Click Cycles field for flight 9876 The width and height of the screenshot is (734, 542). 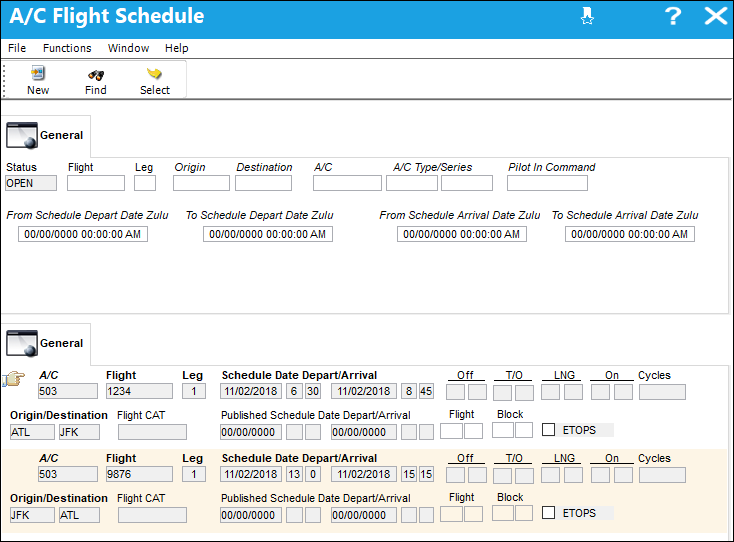[662, 475]
